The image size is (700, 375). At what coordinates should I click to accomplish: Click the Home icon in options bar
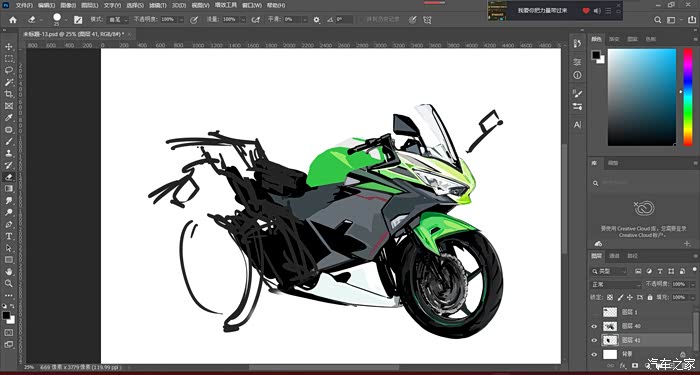tap(13, 20)
